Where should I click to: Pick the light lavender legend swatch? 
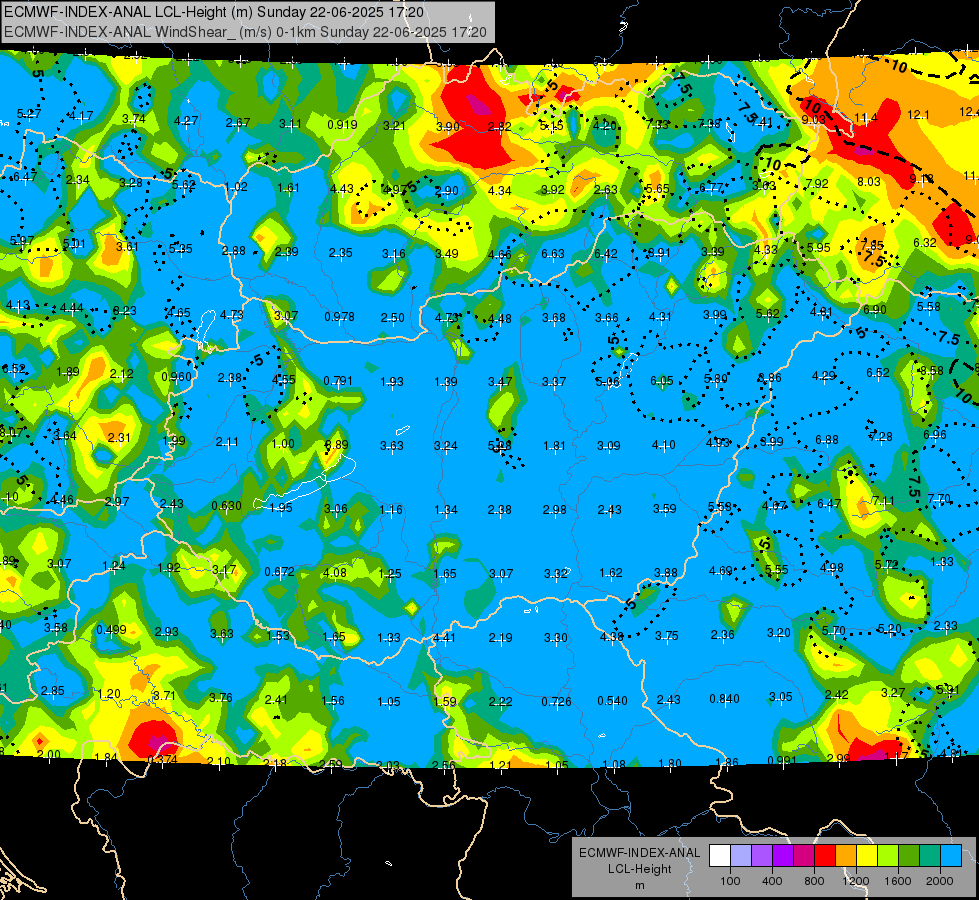click(x=740, y=855)
